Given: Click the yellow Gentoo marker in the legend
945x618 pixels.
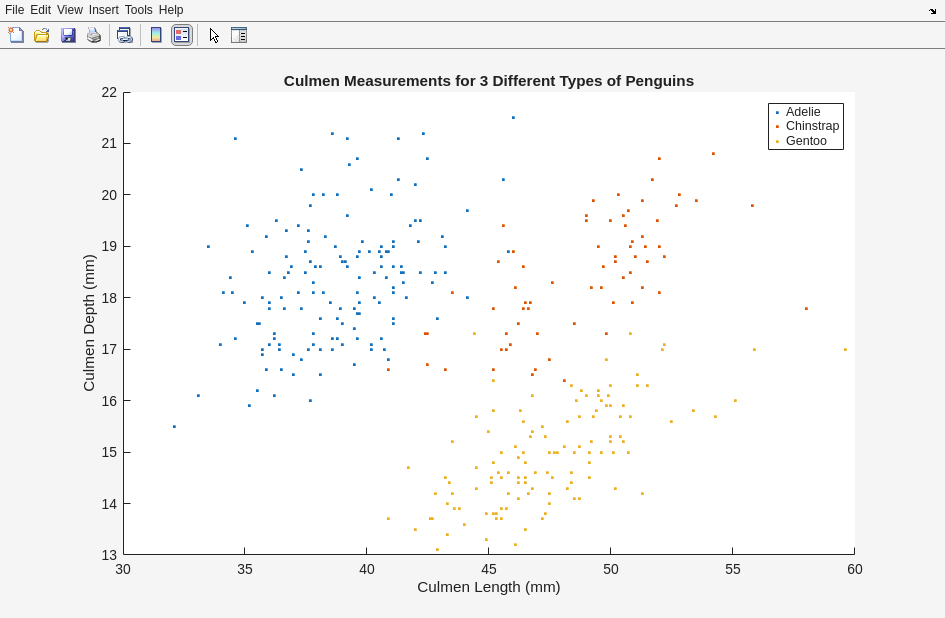Looking at the screenshot, I should (777, 141).
